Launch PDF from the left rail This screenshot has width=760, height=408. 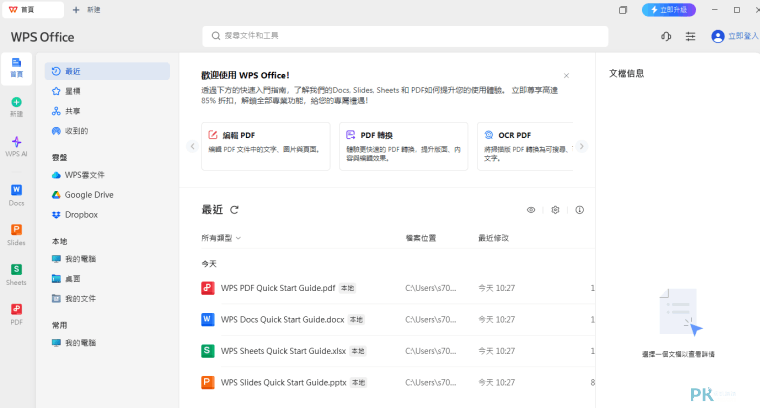[x=16, y=314]
